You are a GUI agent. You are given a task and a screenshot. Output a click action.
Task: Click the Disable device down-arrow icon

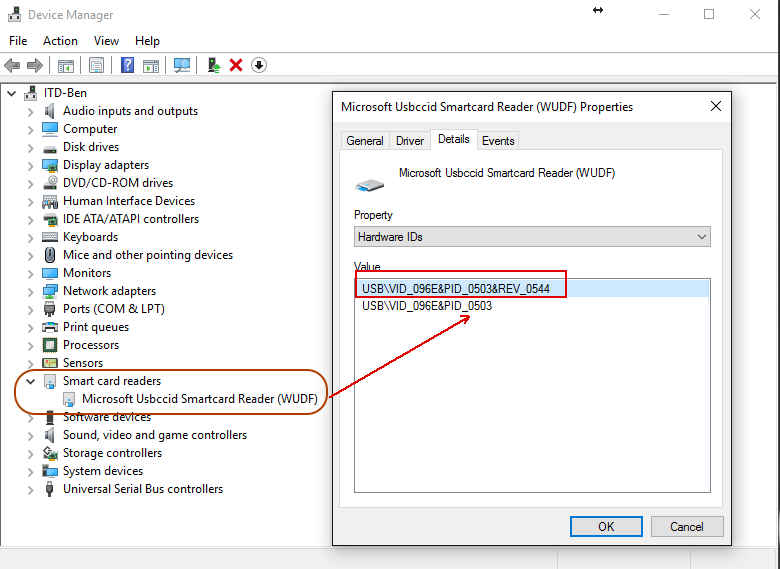click(x=259, y=65)
